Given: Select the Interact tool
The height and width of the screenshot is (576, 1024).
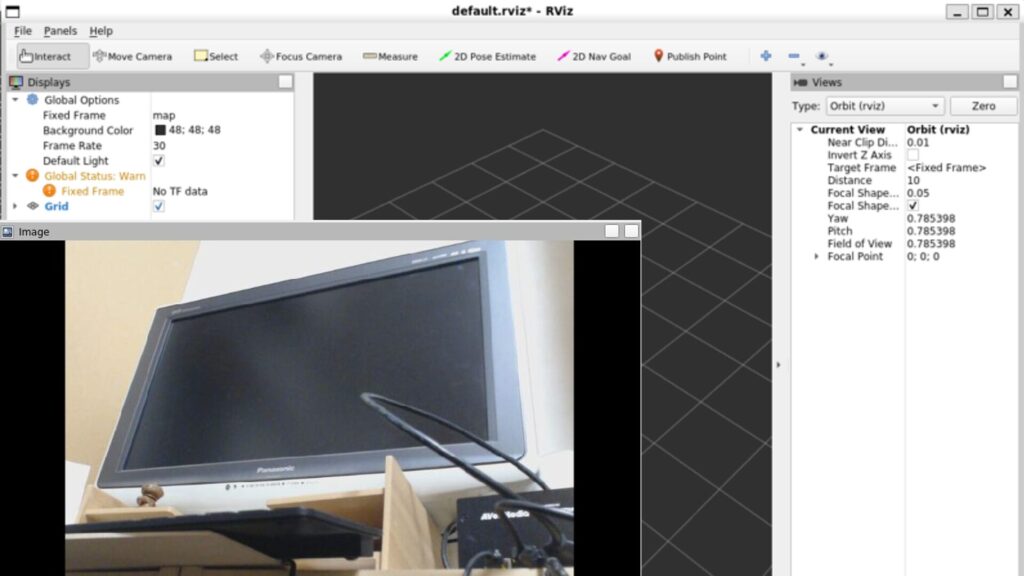Looking at the screenshot, I should 46,57.
